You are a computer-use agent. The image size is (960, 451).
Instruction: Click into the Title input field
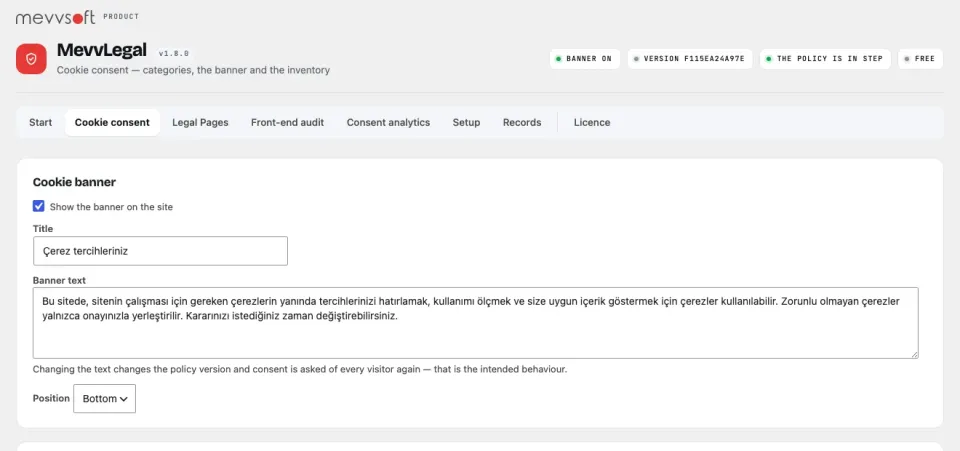tap(160, 251)
